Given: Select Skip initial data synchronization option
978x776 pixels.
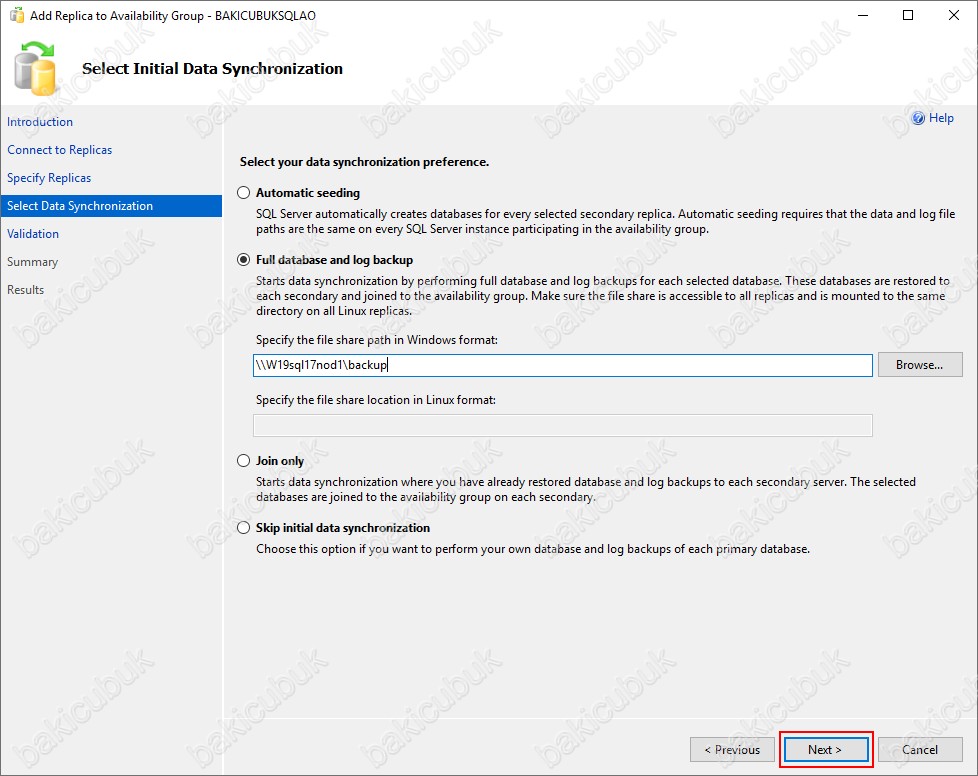Looking at the screenshot, I should click(243, 528).
